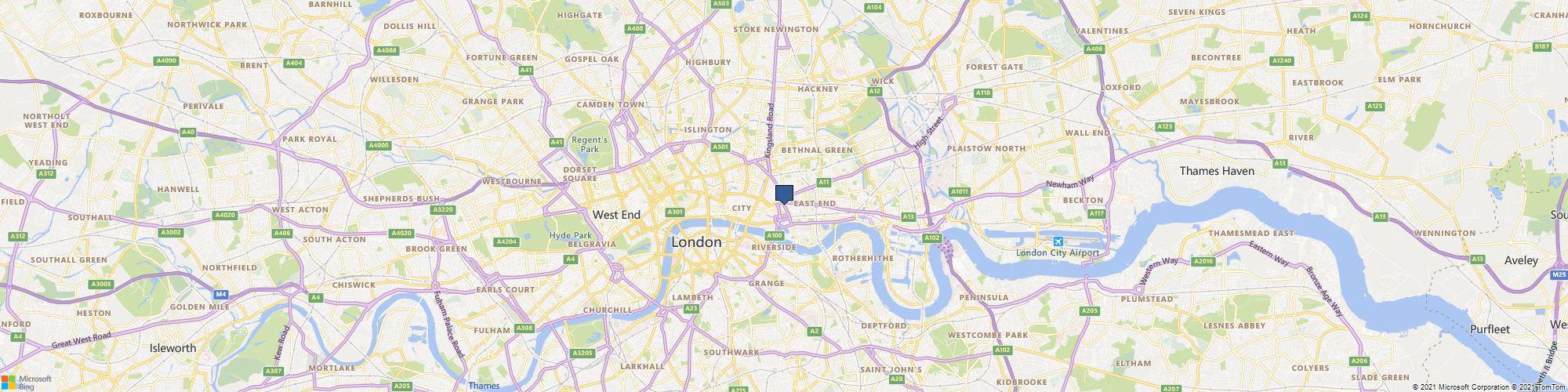Click the Regent's Park label
This screenshot has width=1568, height=392.
pyautogui.click(x=590, y=144)
